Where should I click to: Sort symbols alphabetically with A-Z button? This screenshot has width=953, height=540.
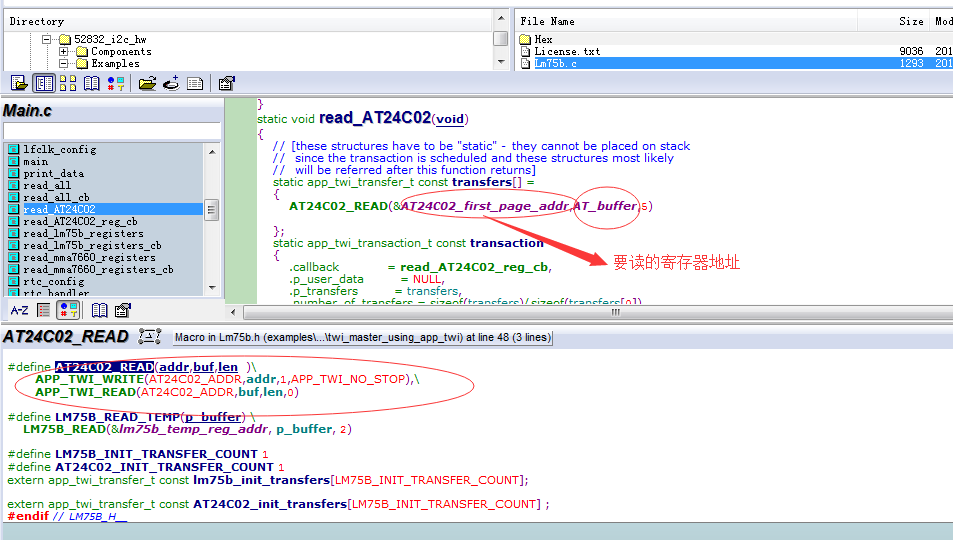[19, 311]
